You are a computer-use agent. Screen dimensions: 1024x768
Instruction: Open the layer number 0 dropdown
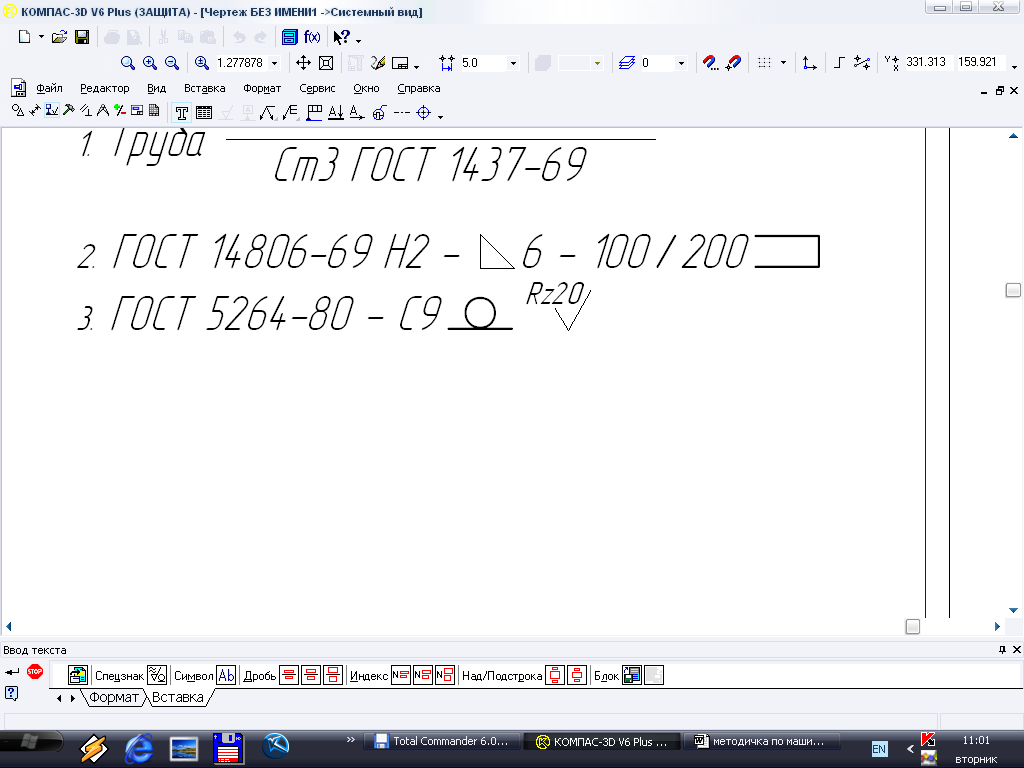(681, 63)
